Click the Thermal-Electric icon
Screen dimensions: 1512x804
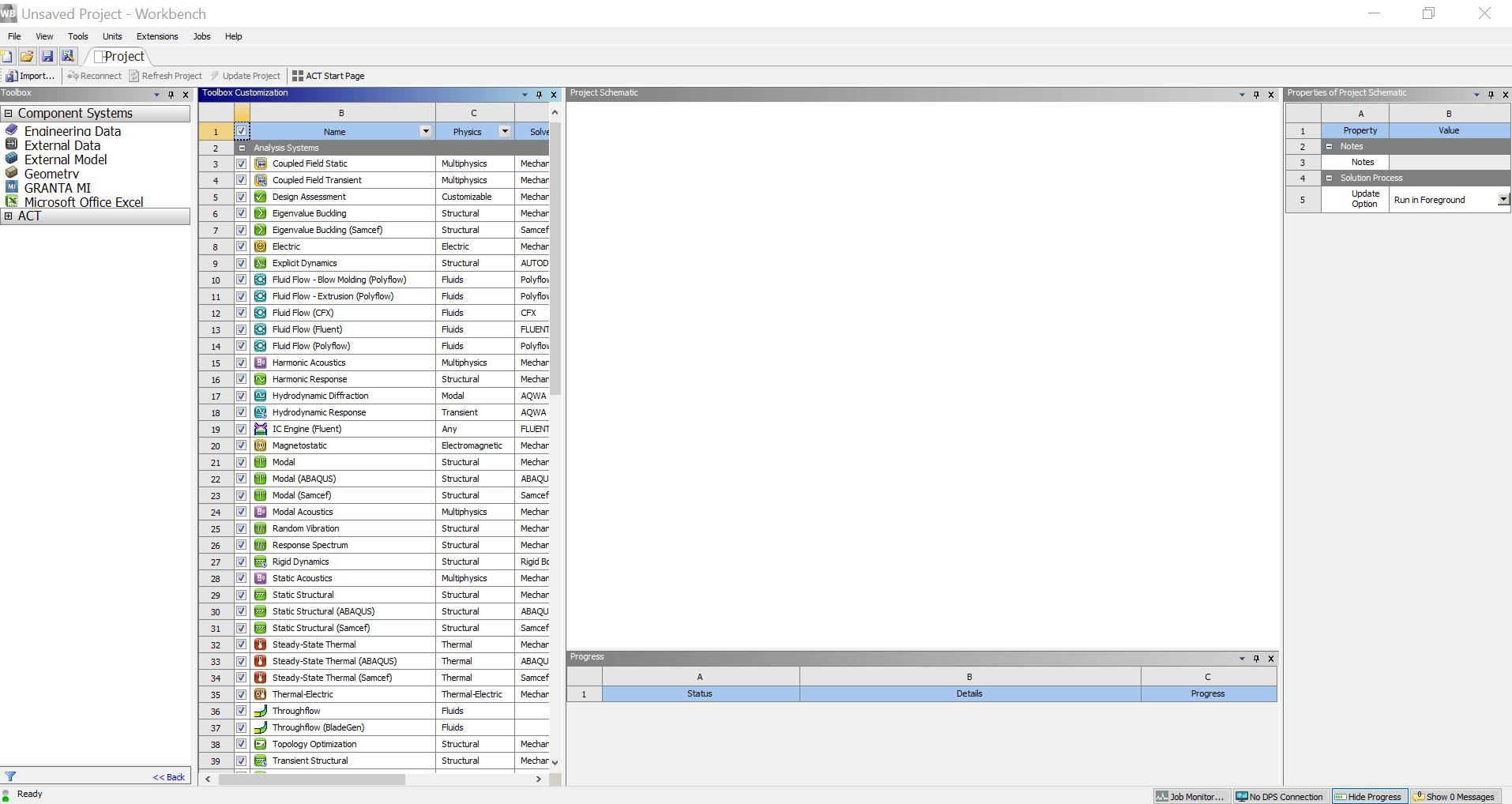[260, 694]
